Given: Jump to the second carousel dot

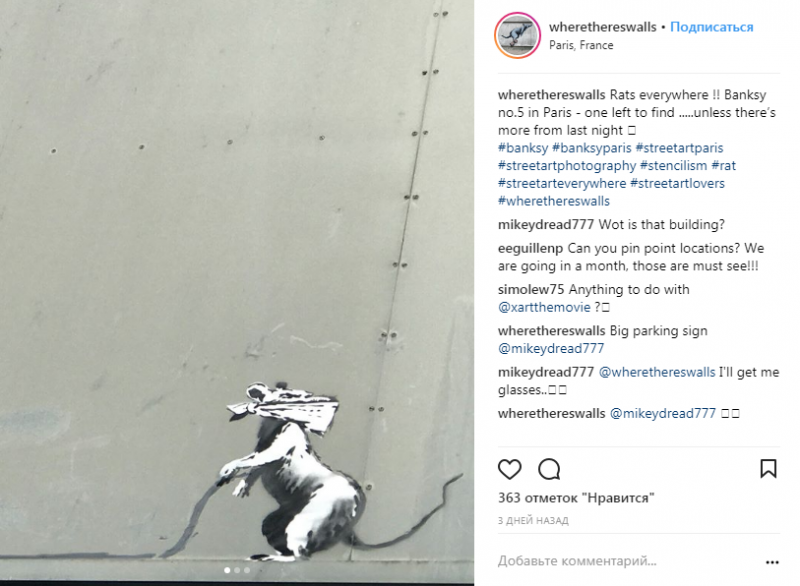Looking at the screenshot, I should (237, 570).
